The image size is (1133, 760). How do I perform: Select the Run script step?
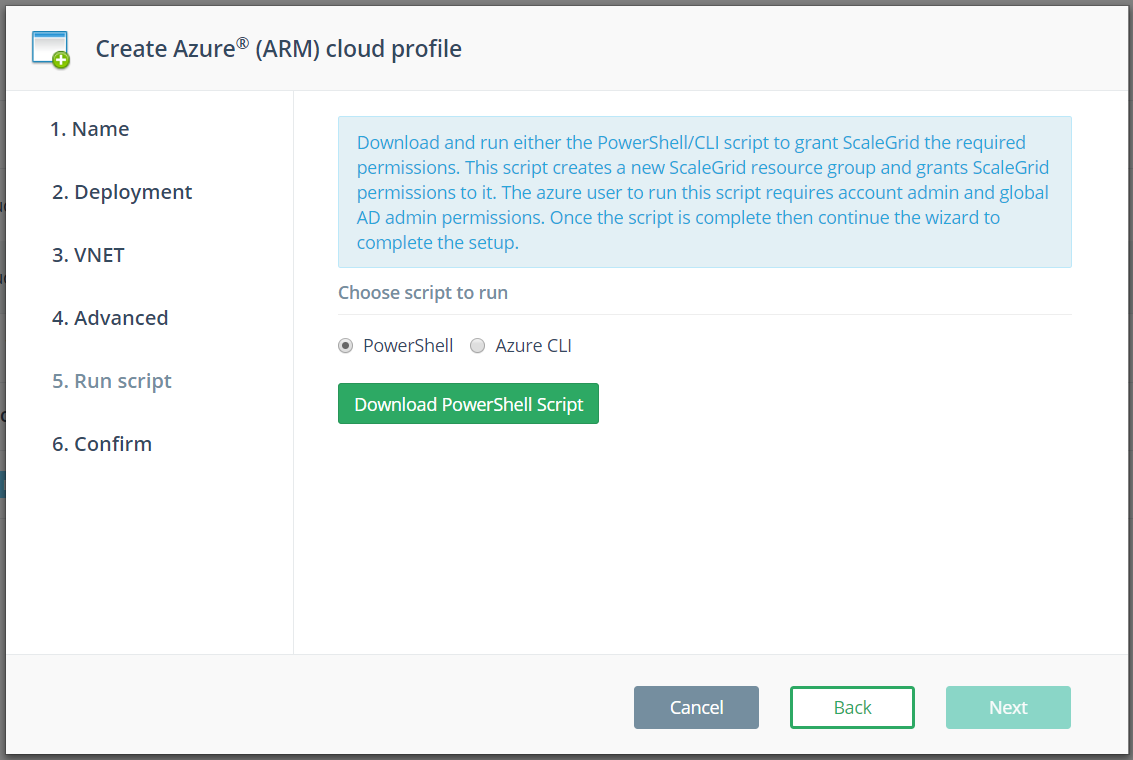(111, 380)
